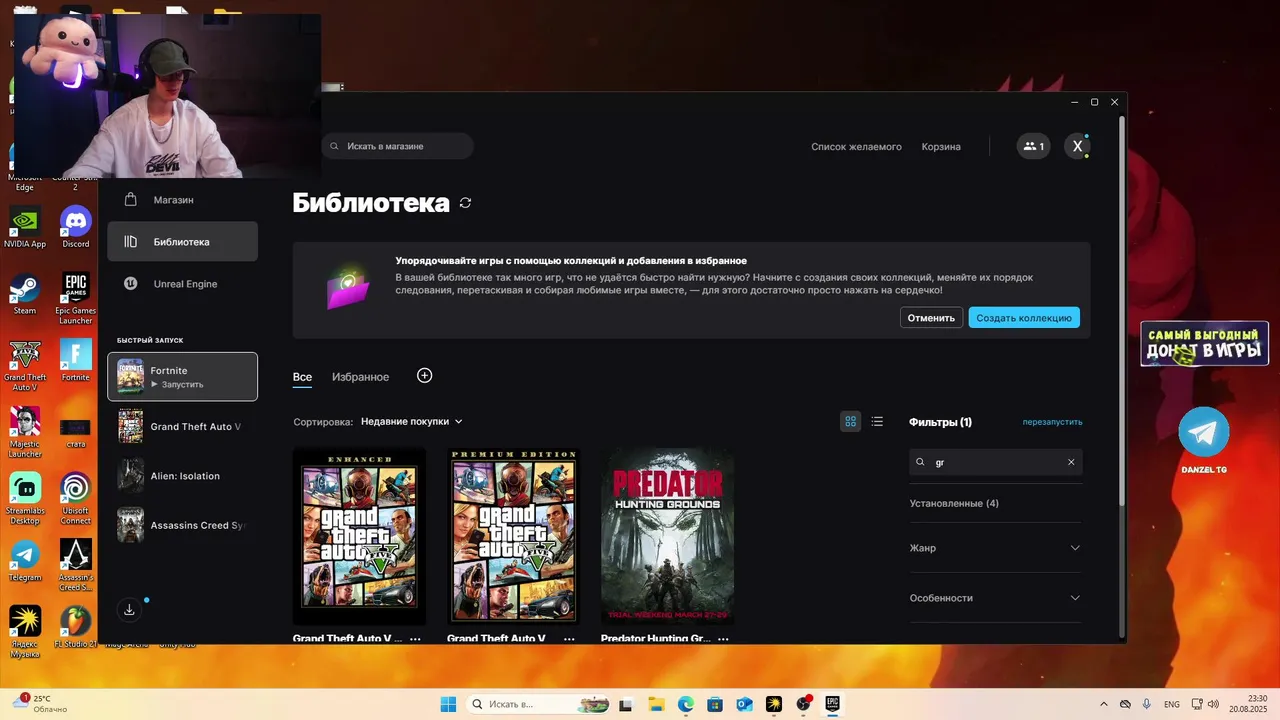Switch to list view
Screen dimensions: 1280x720
(877, 422)
